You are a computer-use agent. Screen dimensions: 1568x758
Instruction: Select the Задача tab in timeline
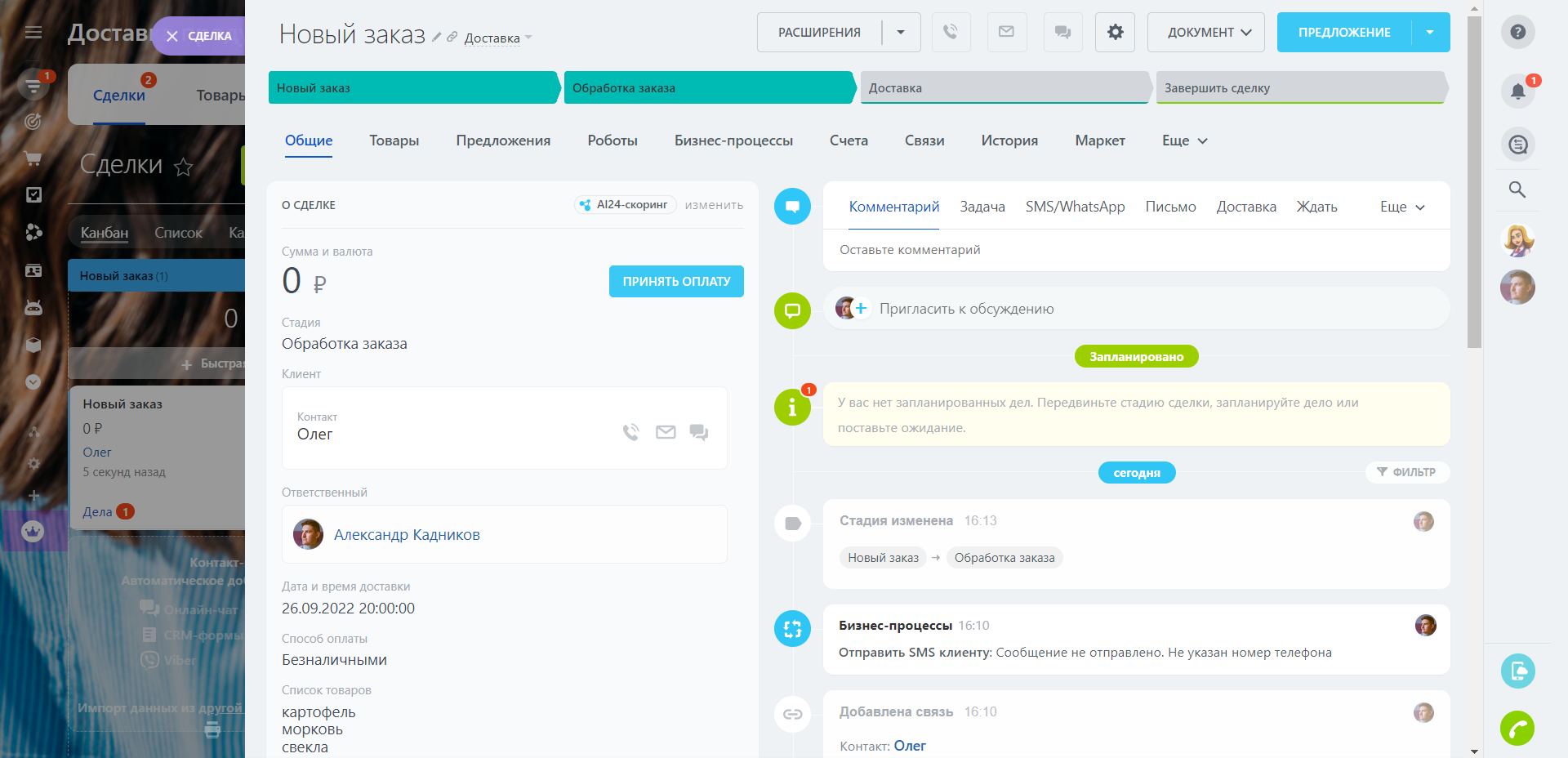pyautogui.click(x=982, y=207)
